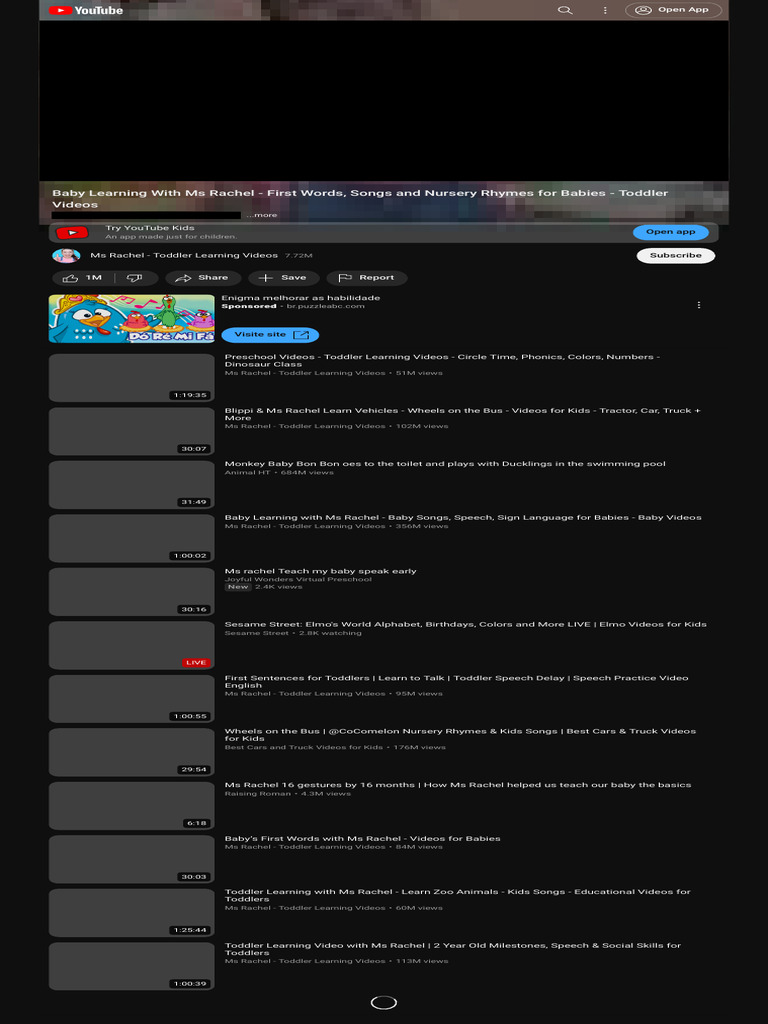Open Sesame Street Elmo's World LIVE thumbnail

pyautogui.click(x=131, y=645)
